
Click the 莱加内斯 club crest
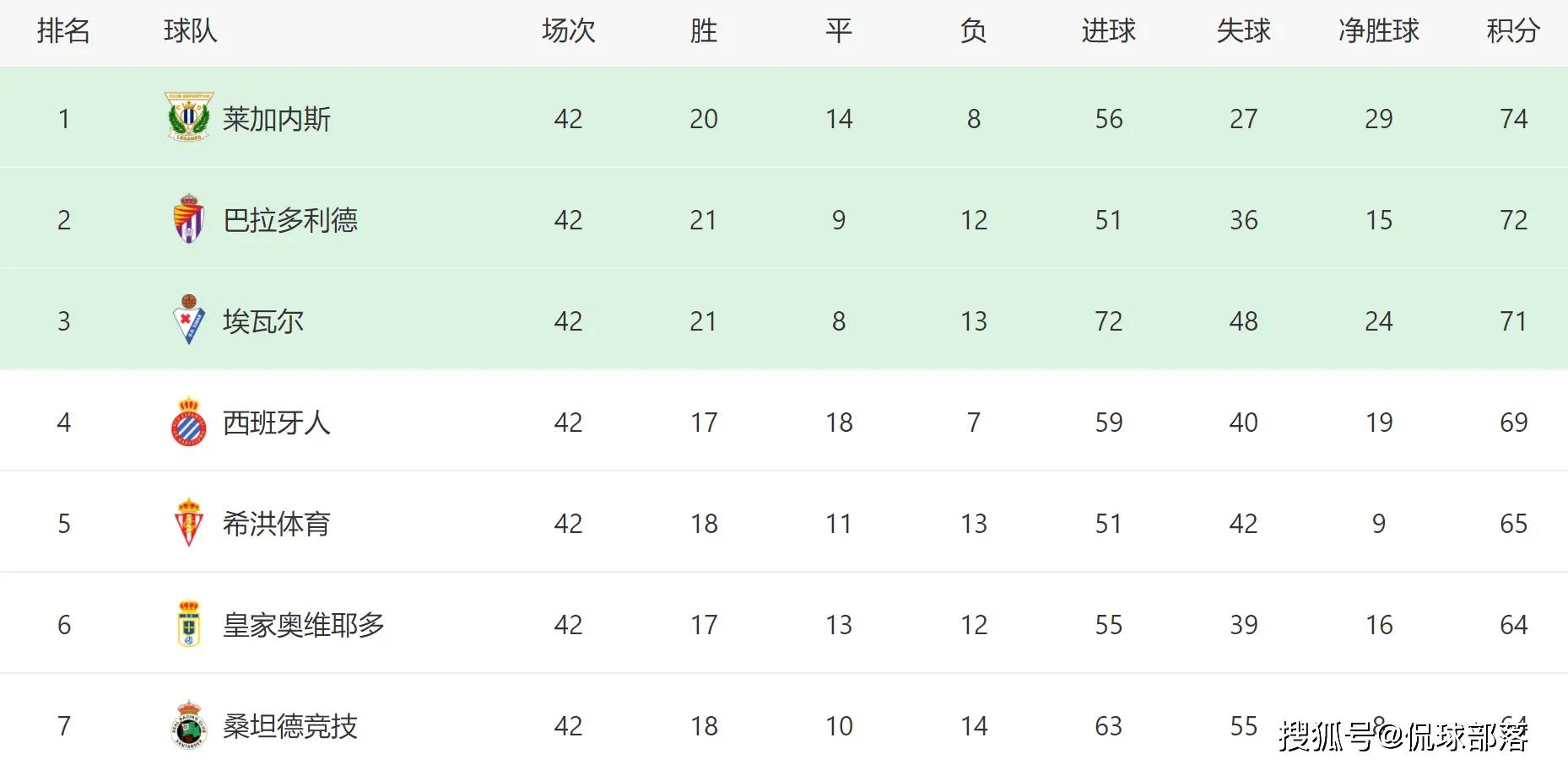click(x=189, y=117)
